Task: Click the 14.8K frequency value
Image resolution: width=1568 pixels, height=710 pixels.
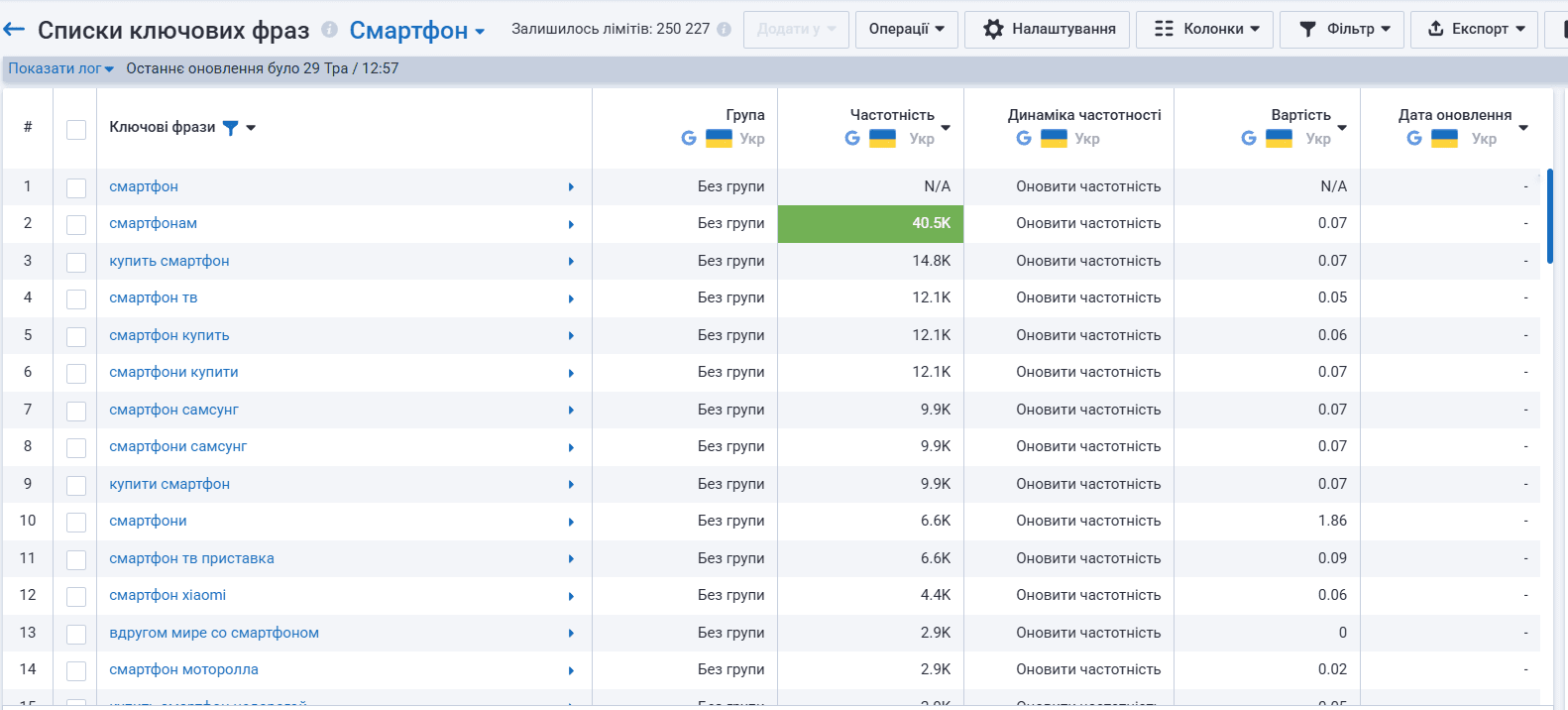Action: [931, 261]
